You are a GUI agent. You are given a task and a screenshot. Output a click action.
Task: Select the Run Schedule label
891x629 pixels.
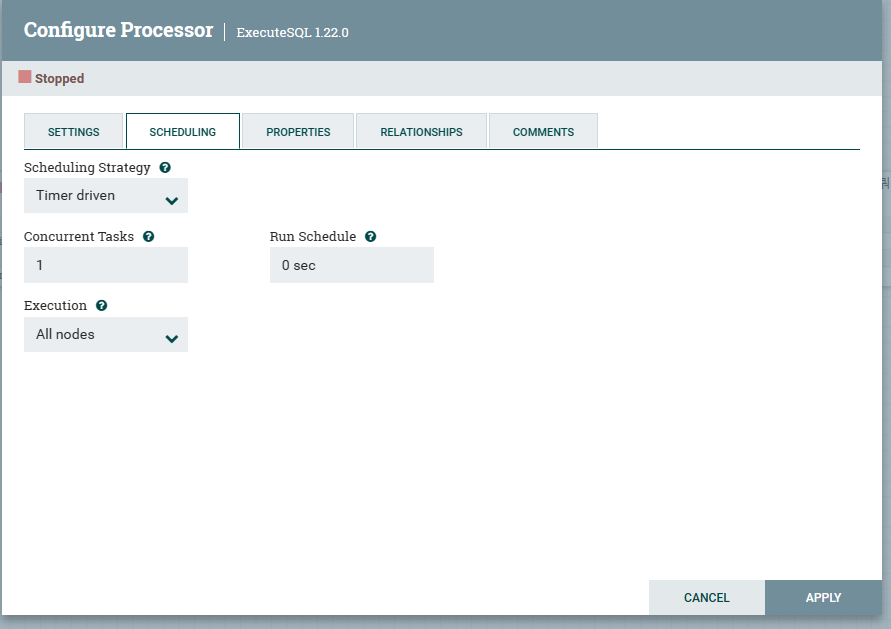point(313,236)
